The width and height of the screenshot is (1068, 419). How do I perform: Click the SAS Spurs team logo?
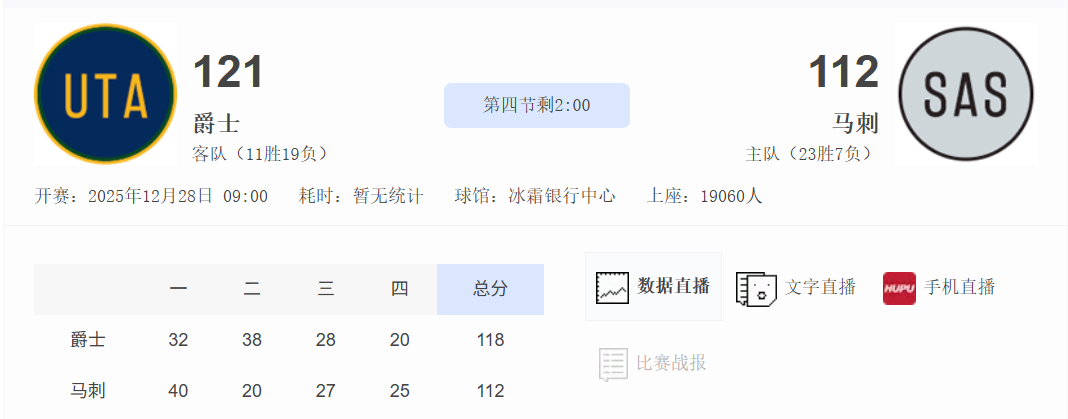(x=966, y=93)
